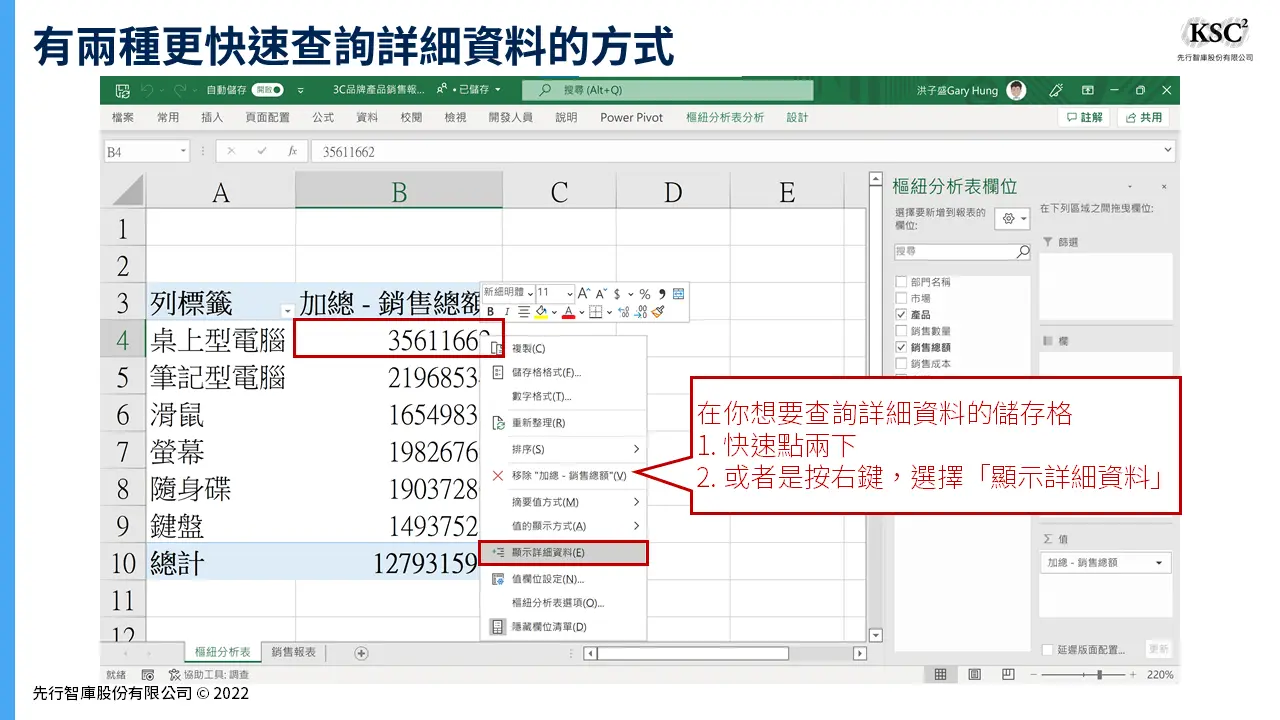Open the 樞紐分析表分析 tab

click(x=725, y=118)
